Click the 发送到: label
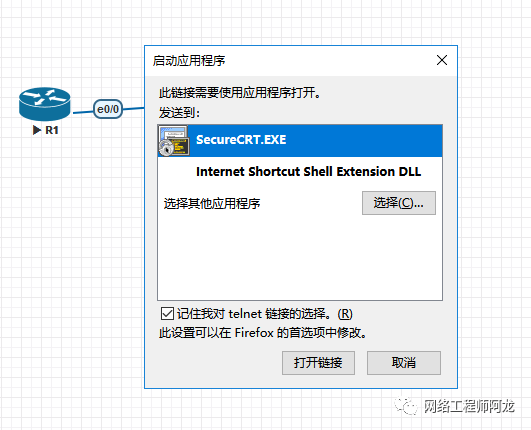The width and height of the screenshot is (531, 430). tap(179, 112)
